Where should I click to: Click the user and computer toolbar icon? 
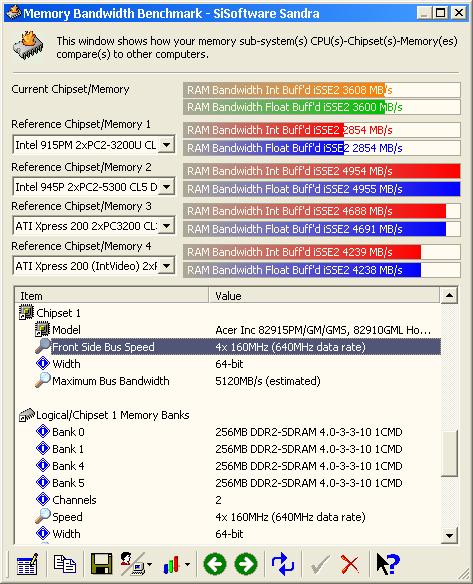coord(132,564)
